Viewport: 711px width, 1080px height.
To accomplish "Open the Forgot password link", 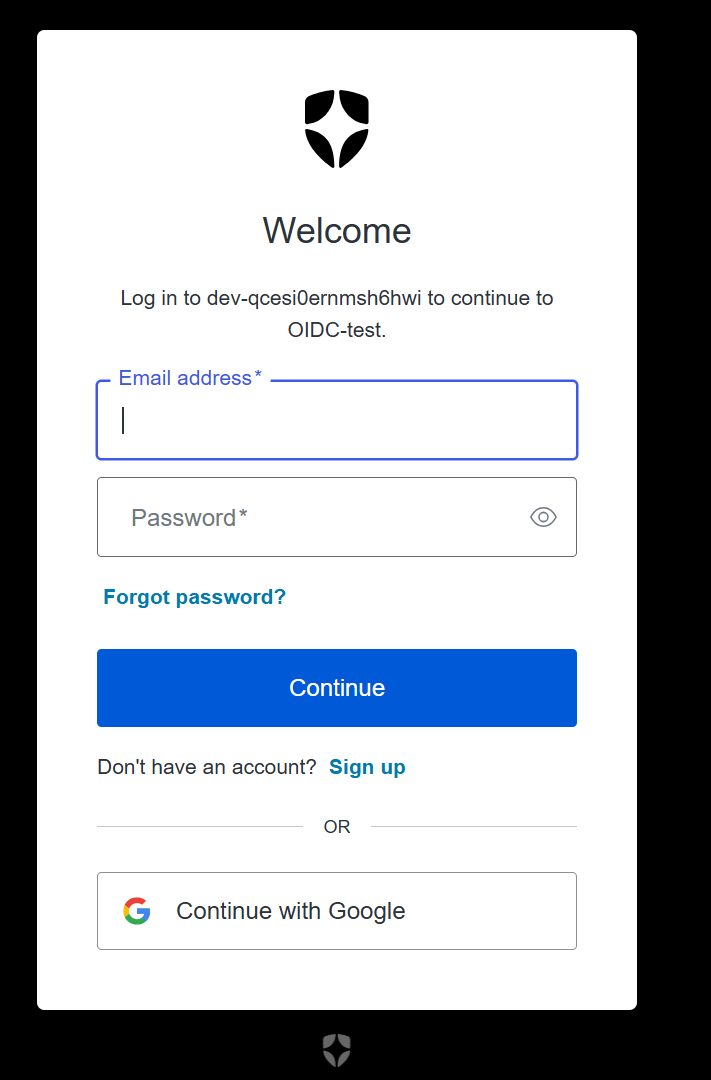I will pyautogui.click(x=194, y=597).
